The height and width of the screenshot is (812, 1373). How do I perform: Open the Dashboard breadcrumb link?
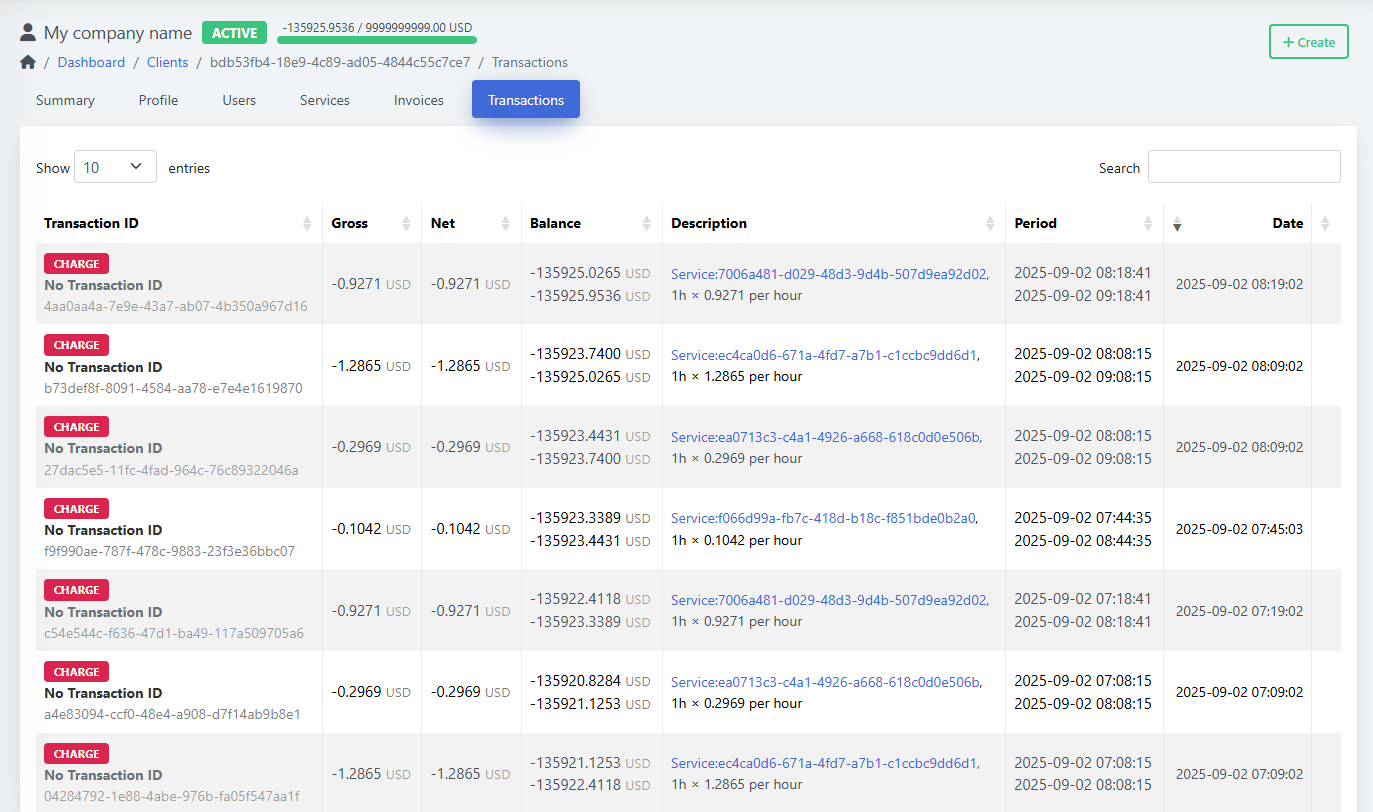click(x=91, y=62)
